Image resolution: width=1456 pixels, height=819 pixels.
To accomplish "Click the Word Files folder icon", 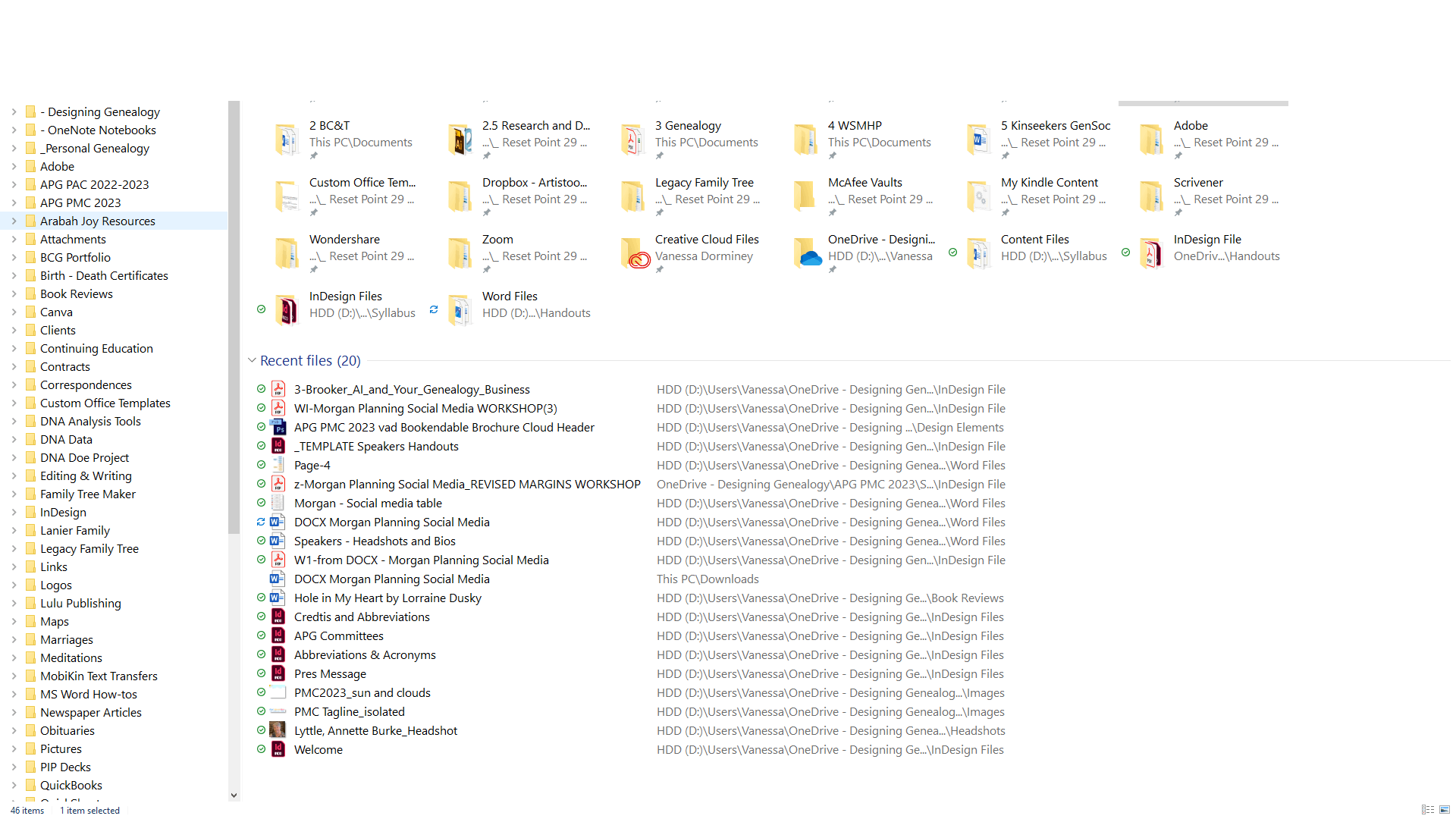I will click(x=460, y=310).
